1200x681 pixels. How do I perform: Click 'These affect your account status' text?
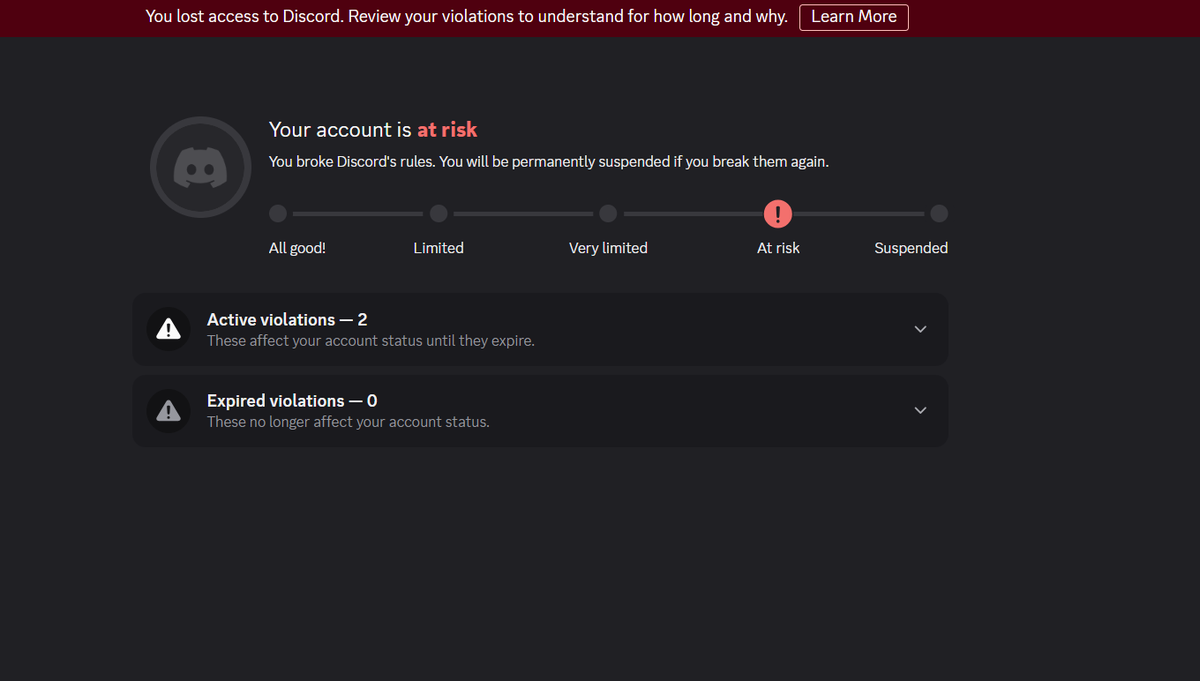point(371,341)
